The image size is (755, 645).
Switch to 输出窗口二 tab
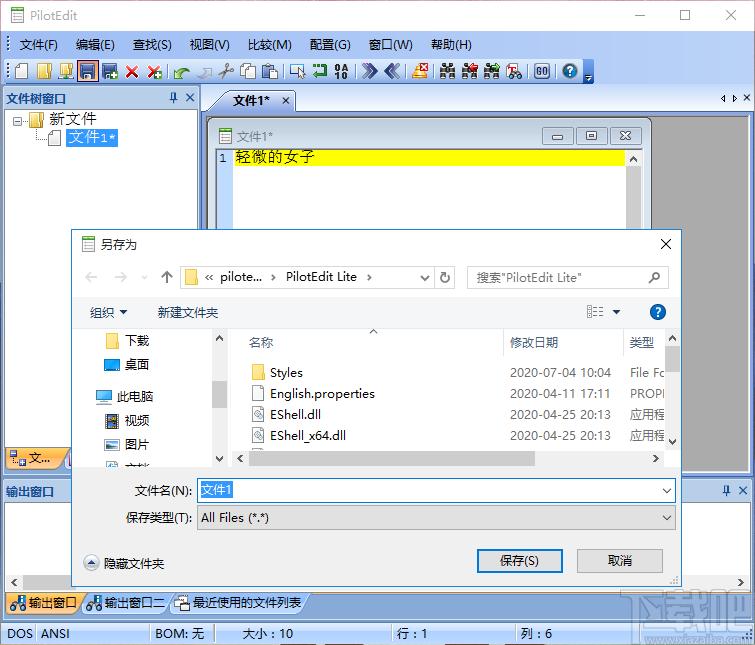coord(126,603)
